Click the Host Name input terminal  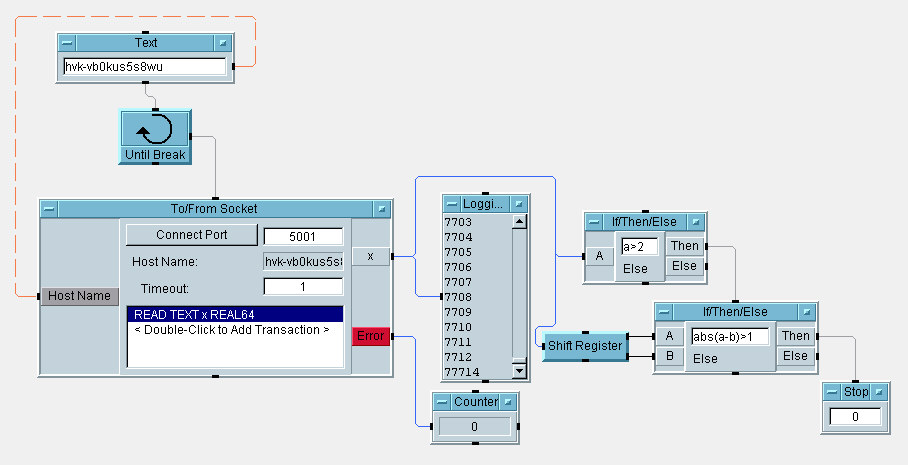(79, 296)
